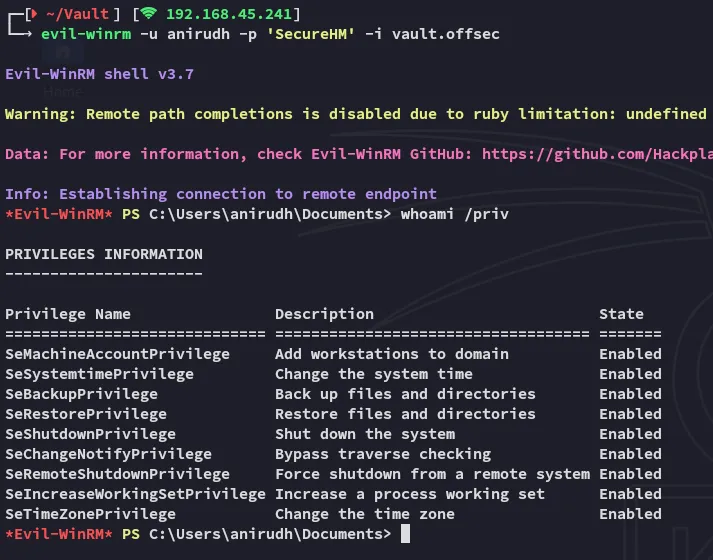The height and width of the screenshot is (560, 713).
Task: Click the evil-winrm command word
Action: tap(86, 34)
